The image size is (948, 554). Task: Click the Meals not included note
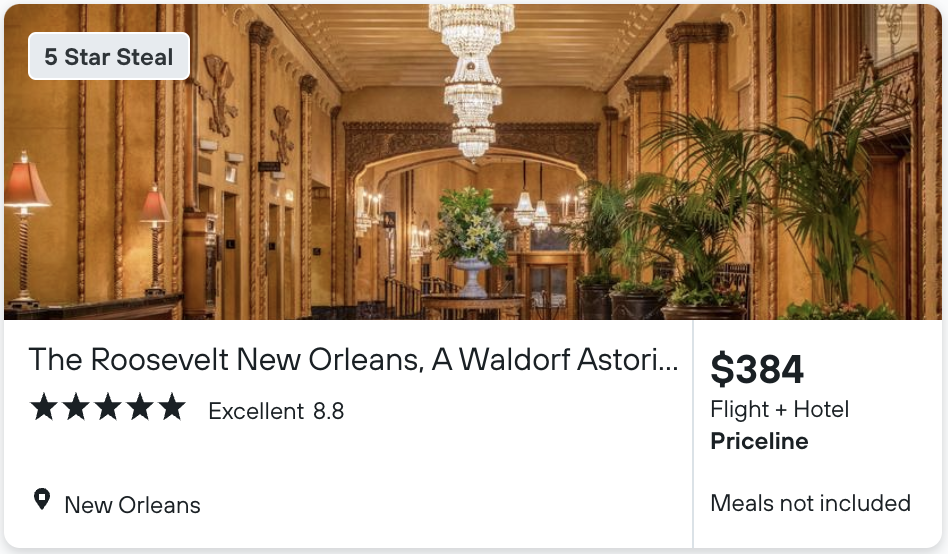(810, 503)
